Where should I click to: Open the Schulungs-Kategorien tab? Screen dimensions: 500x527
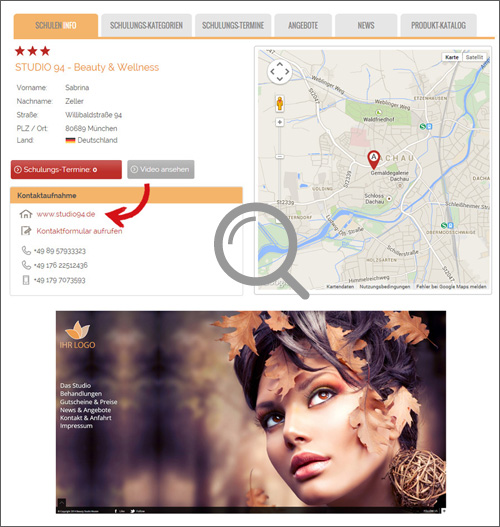[x=147, y=25]
